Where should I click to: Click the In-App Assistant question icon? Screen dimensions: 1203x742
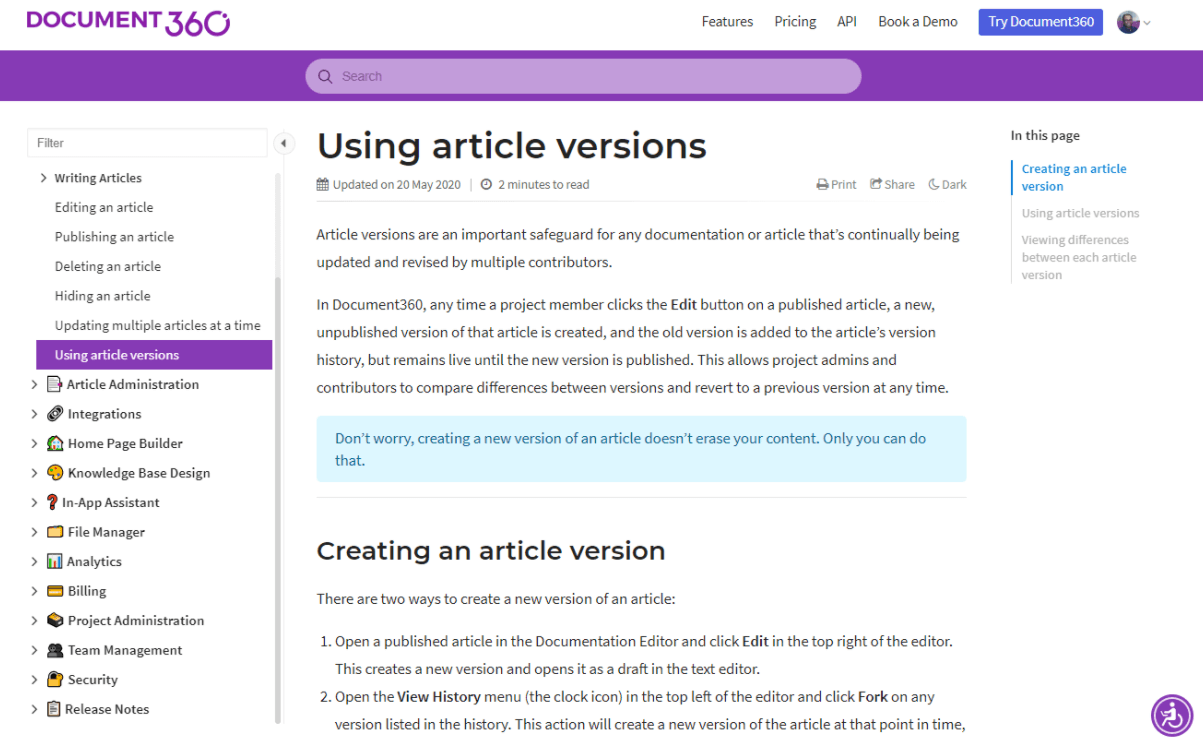53,502
